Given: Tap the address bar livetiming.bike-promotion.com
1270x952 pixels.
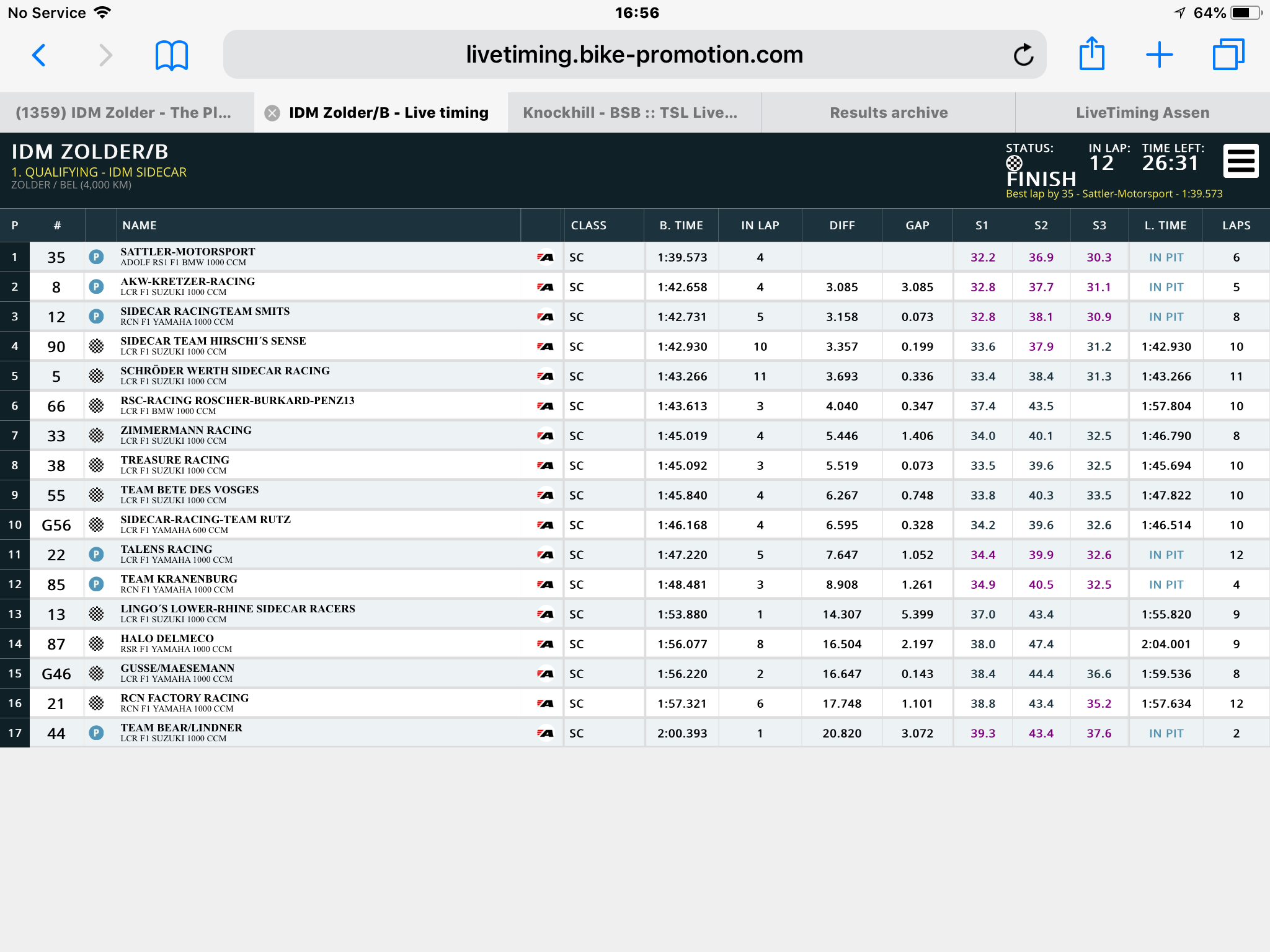Looking at the screenshot, I should [x=634, y=55].
